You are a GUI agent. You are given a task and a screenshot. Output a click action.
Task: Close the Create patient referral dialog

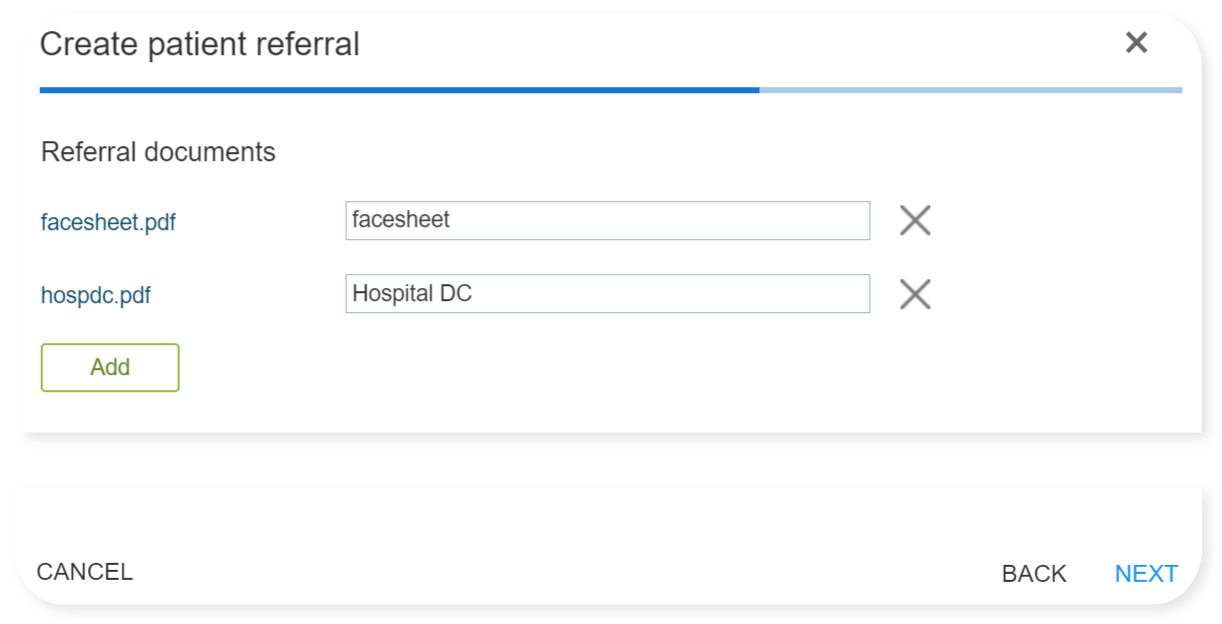click(1136, 43)
